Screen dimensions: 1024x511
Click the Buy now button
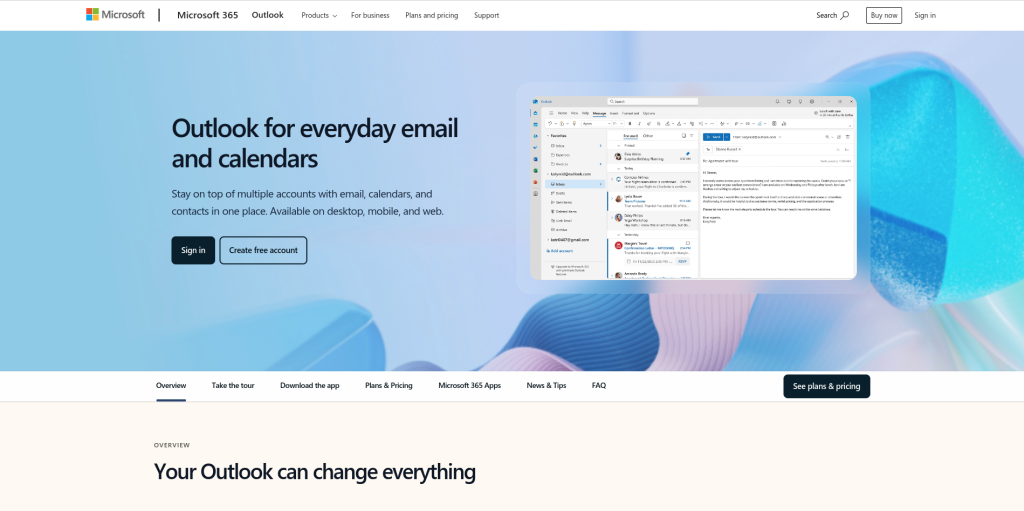[x=883, y=15]
